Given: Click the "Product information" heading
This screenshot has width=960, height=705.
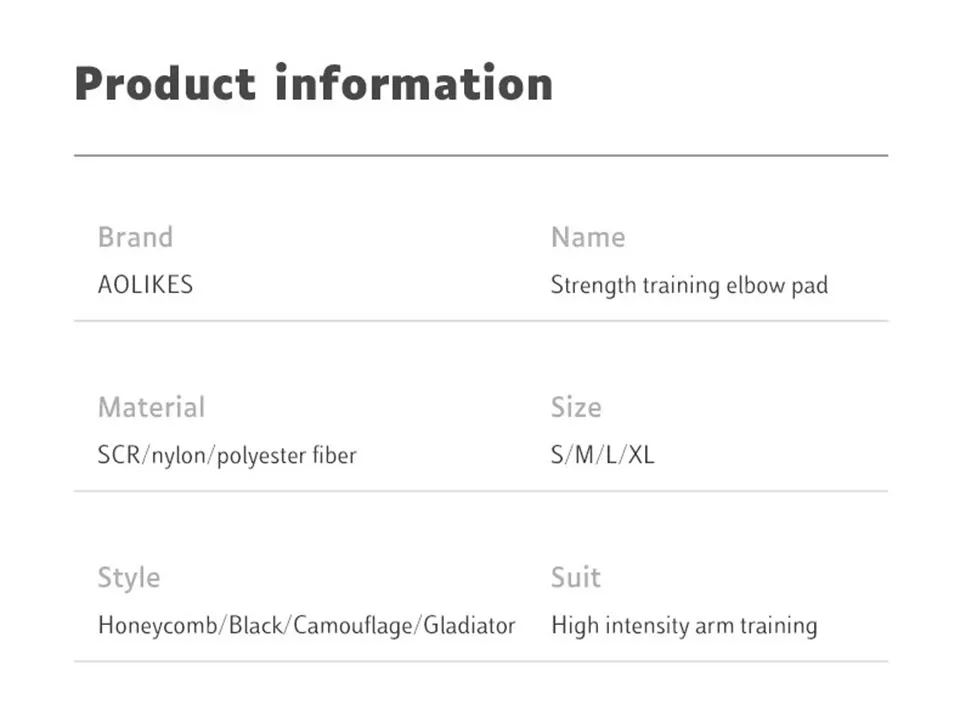Looking at the screenshot, I should point(313,83).
